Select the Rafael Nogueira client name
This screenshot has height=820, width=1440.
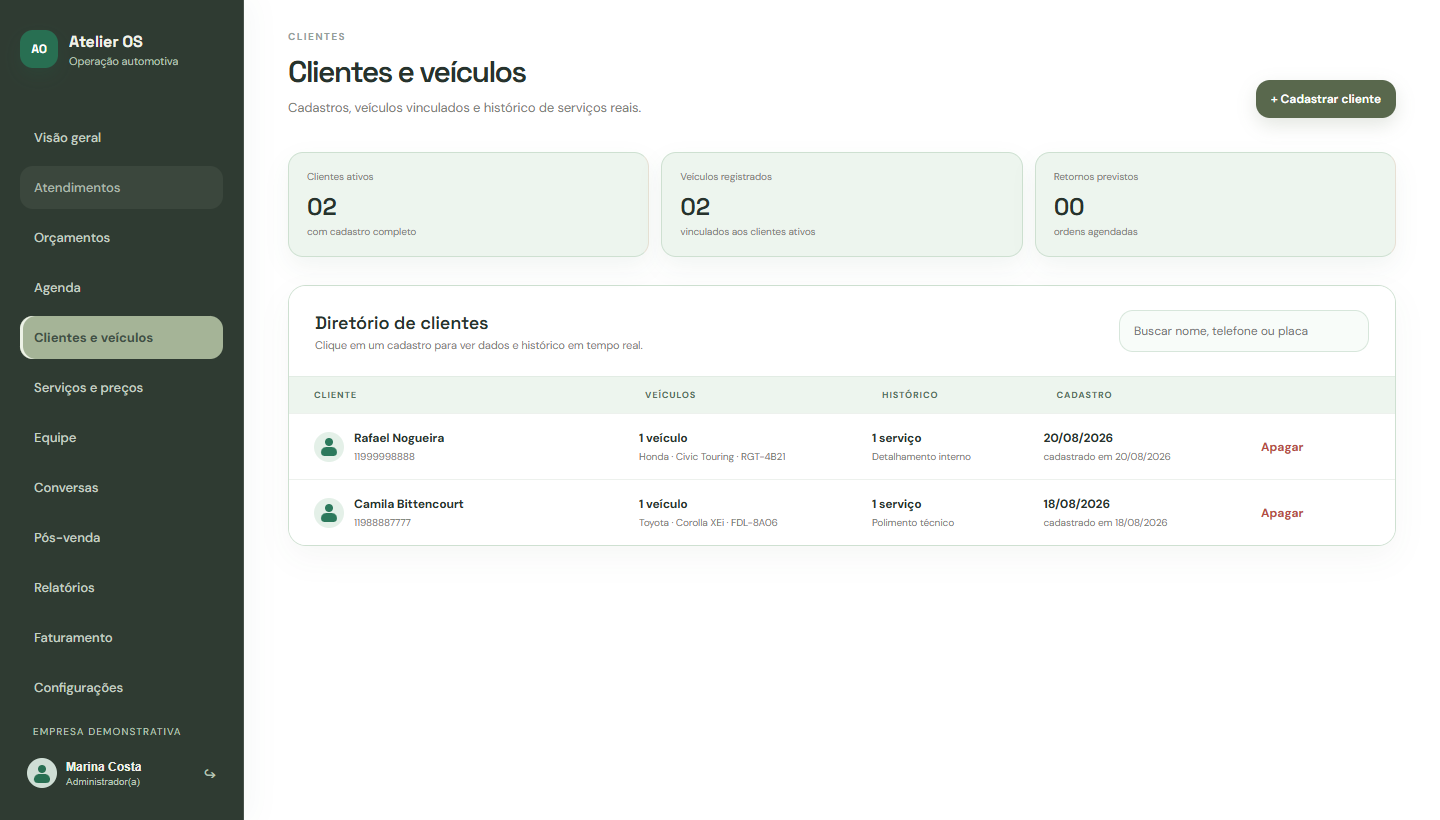399,438
